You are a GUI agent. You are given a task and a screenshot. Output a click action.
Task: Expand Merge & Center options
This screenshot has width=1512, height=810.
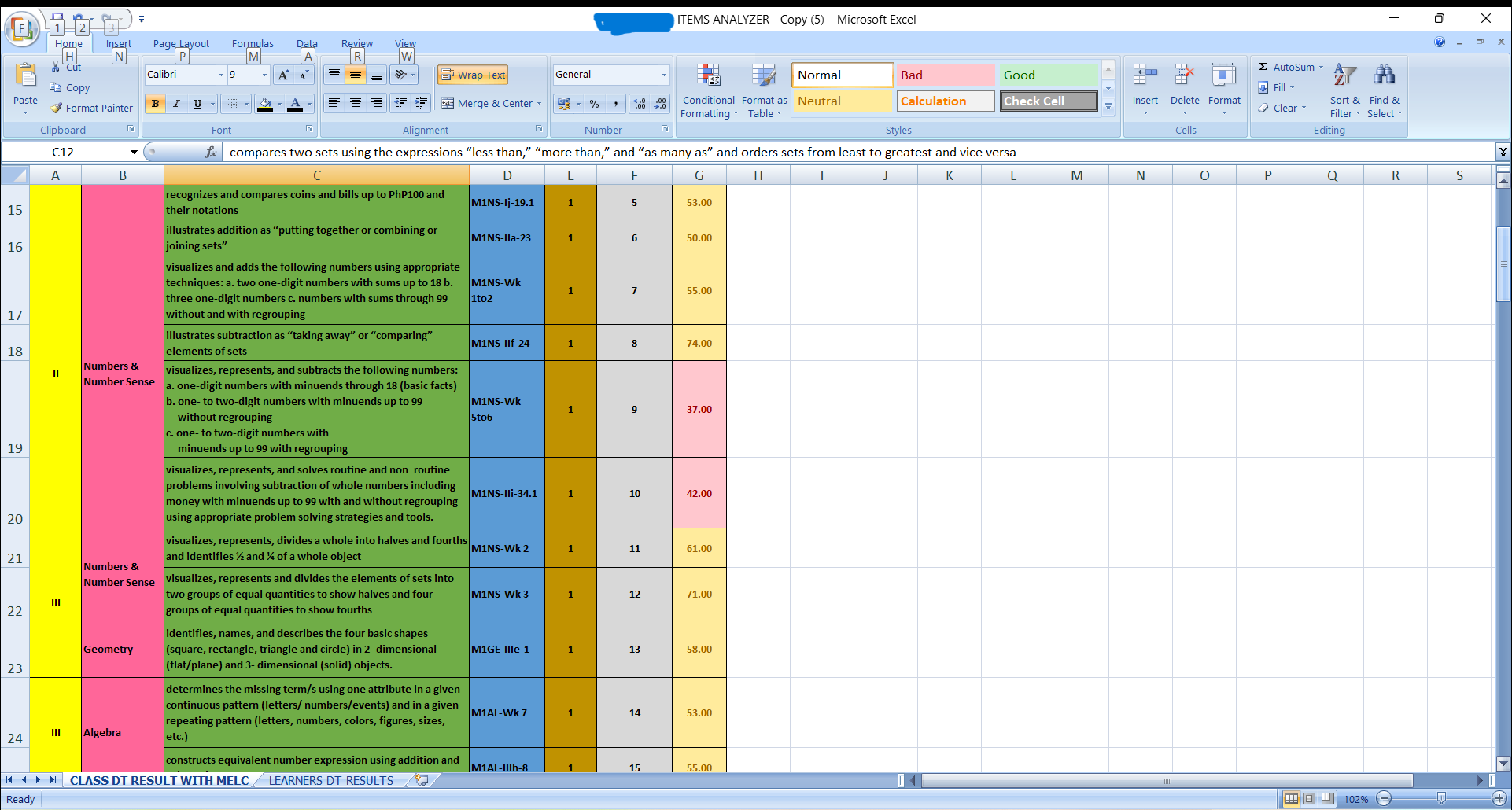tap(540, 104)
